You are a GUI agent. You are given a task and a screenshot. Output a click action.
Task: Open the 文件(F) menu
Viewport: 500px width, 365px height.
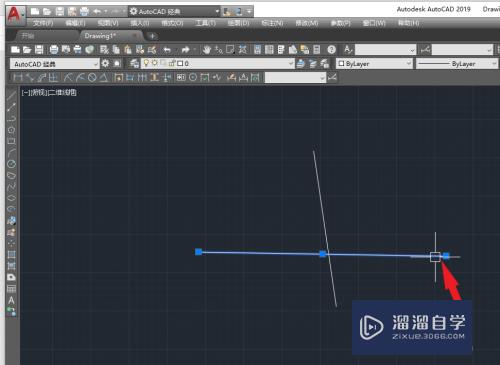click(x=43, y=23)
